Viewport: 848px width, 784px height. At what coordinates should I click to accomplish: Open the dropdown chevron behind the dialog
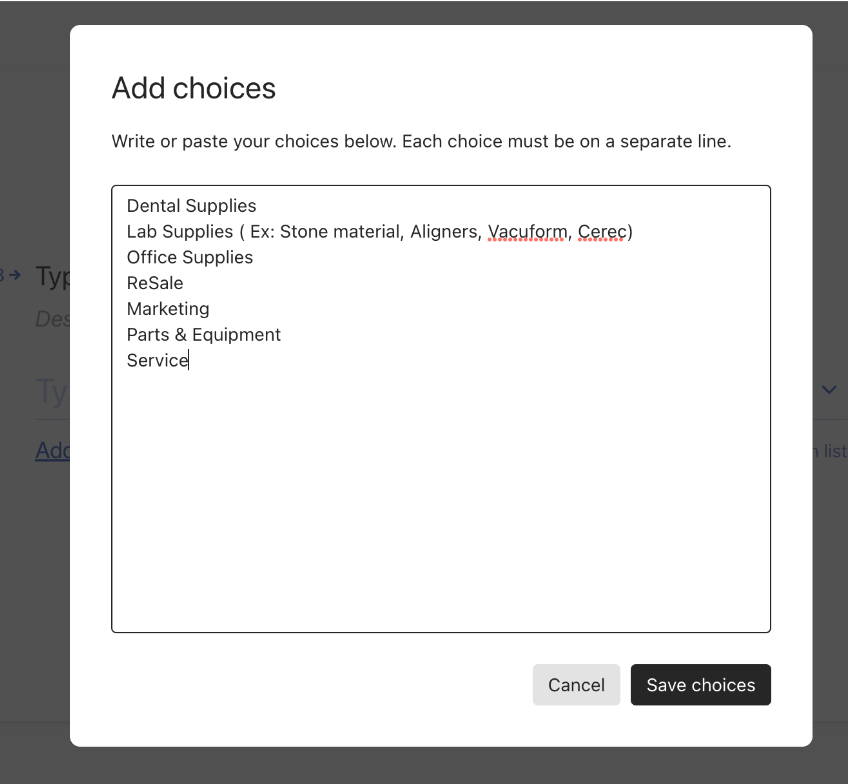[x=829, y=389]
